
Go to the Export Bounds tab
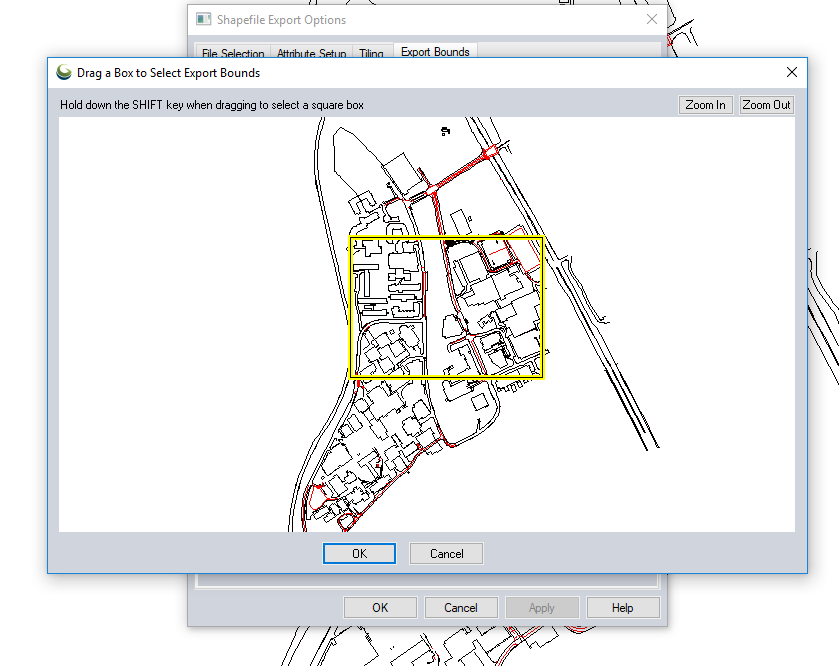pyautogui.click(x=435, y=52)
